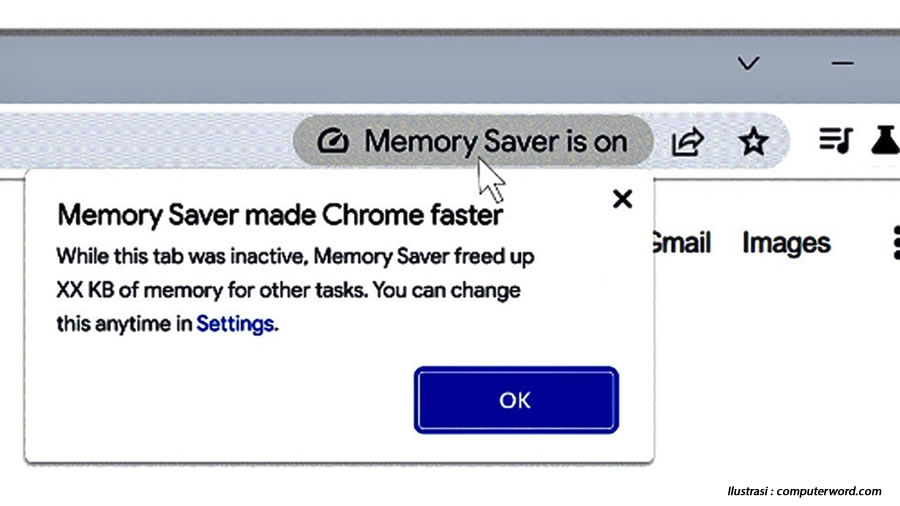The height and width of the screenshot is (506, 900).
Task: Open the media controls playlist icon
Action: [836, 140]
